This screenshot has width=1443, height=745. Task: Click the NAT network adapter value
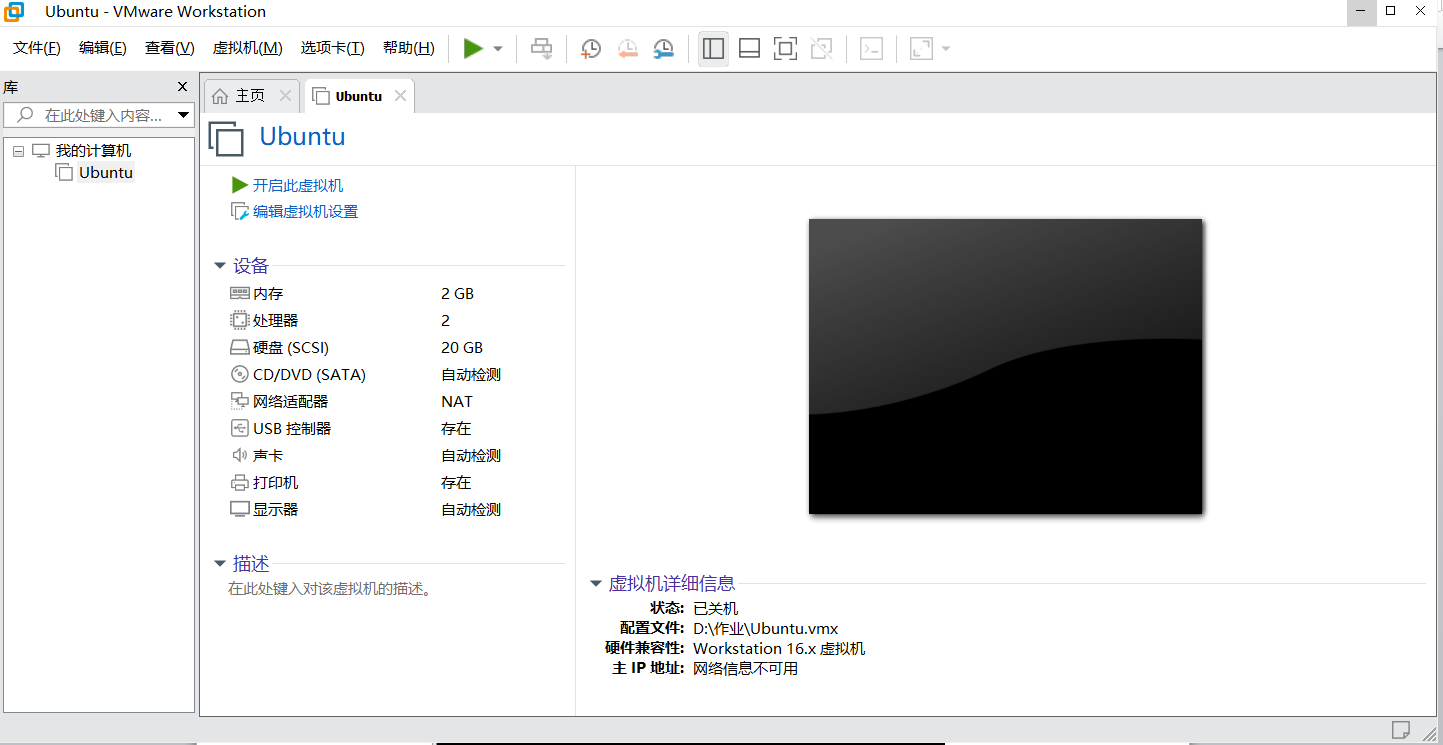point(457,402)
